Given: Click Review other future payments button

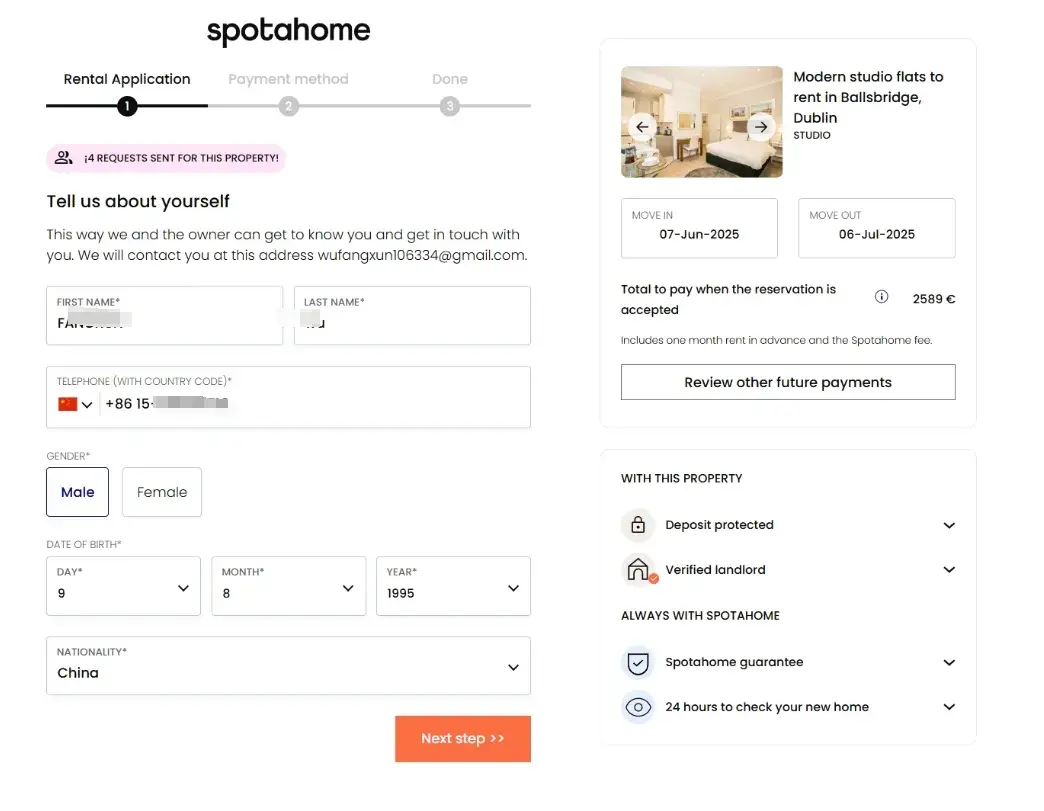Looking at the screenshot, I should point(788,382).
